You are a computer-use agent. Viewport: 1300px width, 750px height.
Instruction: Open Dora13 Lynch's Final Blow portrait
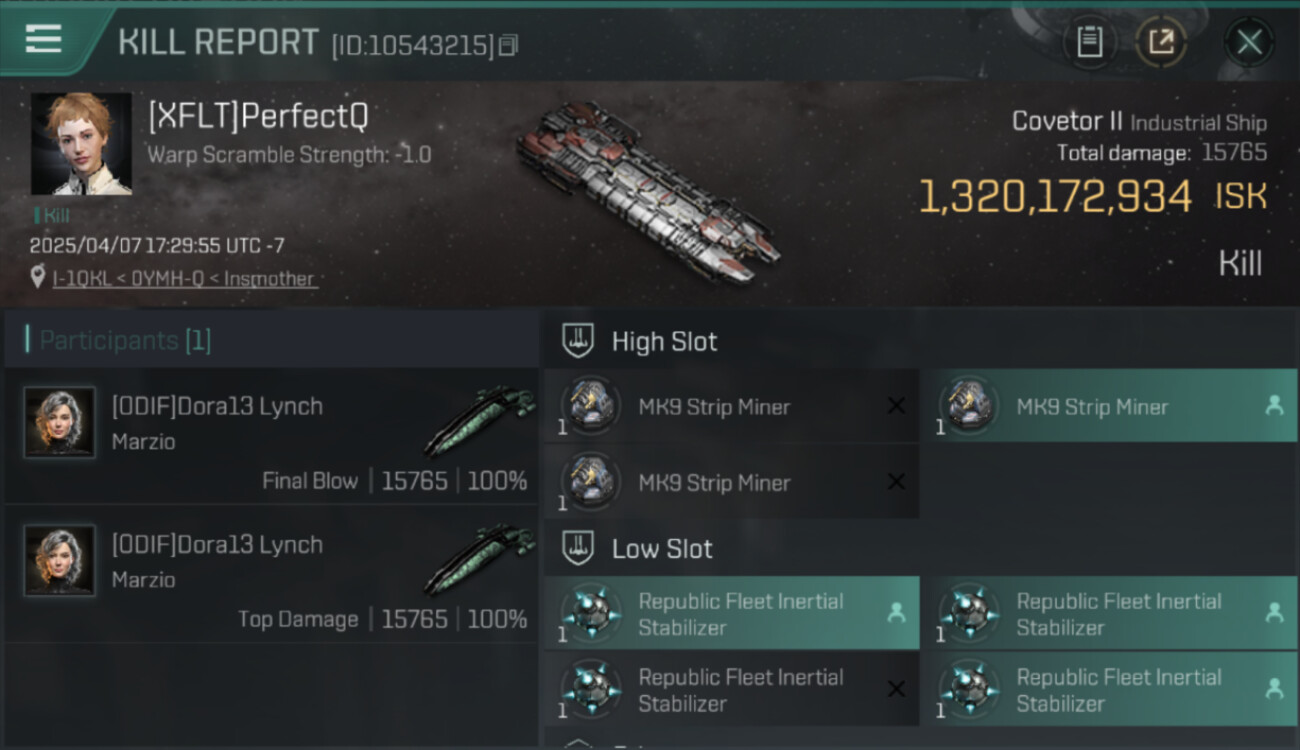[60, 423]
